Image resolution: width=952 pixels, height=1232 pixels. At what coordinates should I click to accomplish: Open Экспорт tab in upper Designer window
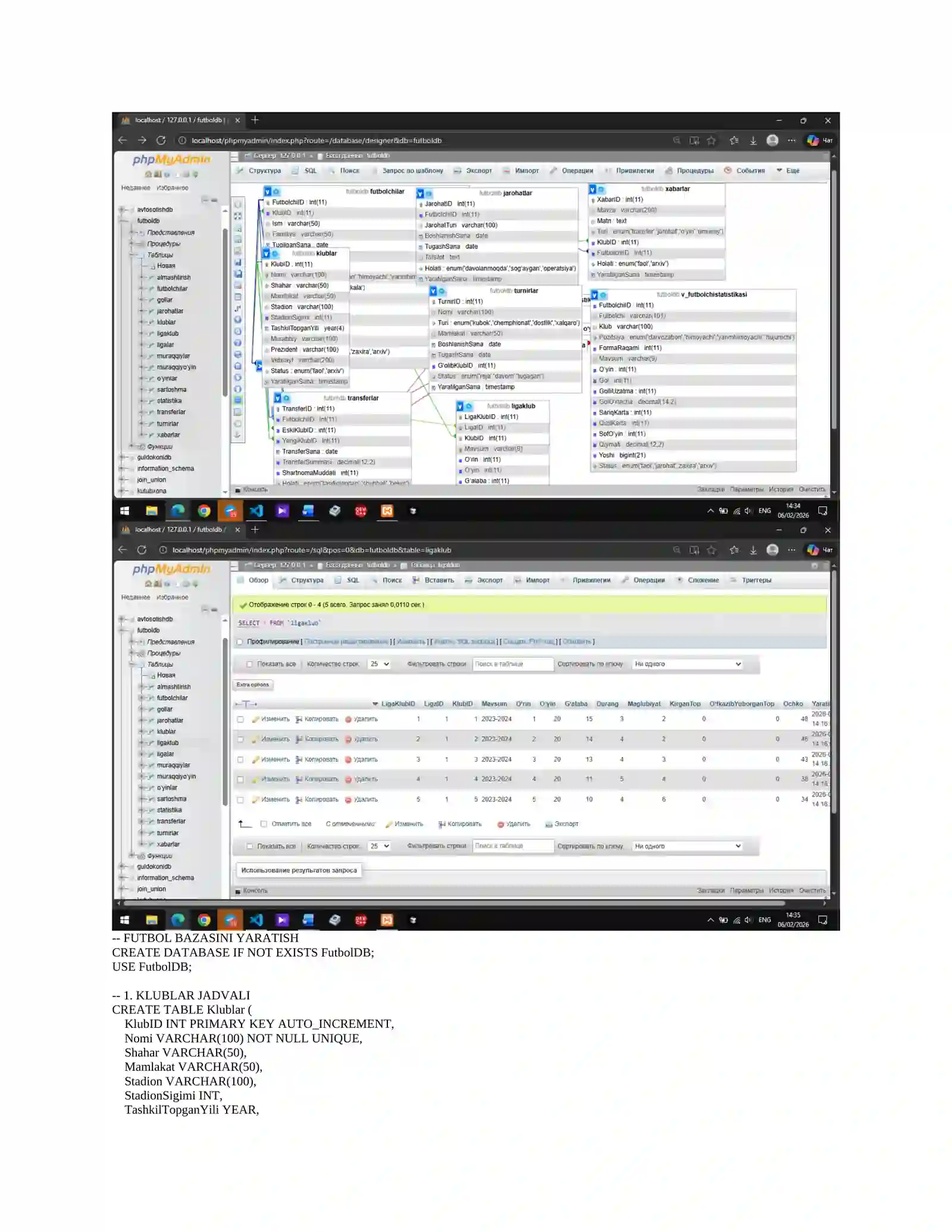(473, 171)
